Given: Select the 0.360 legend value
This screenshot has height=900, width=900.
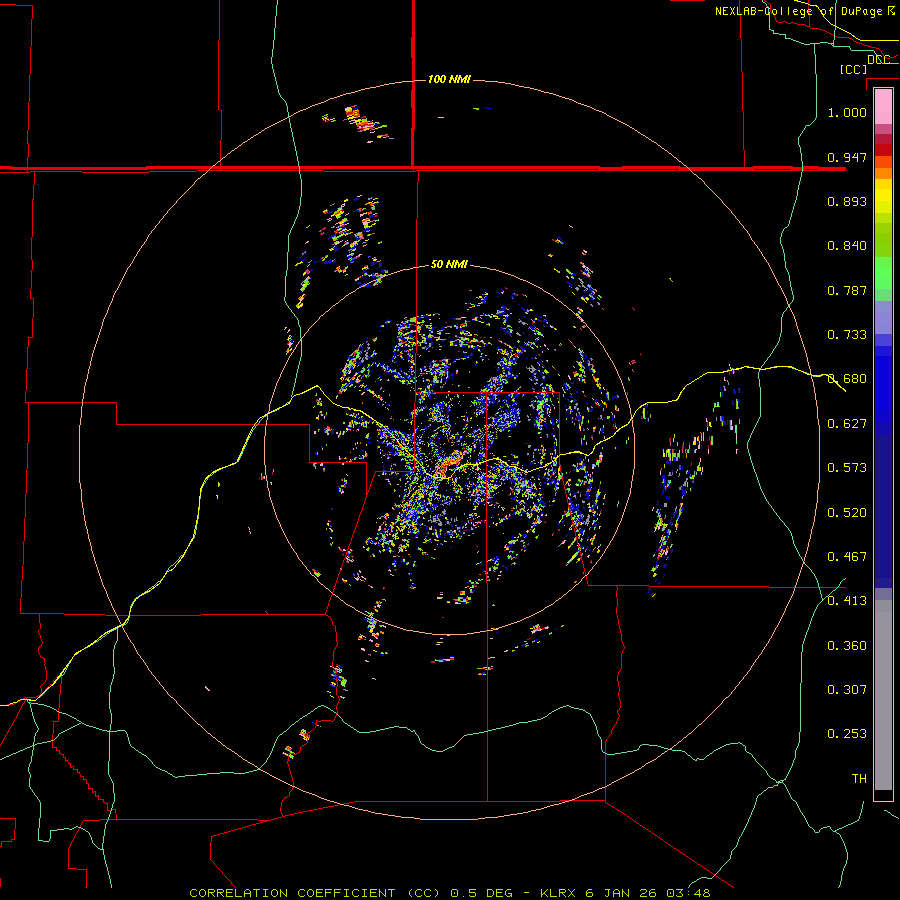Looking at the screenshot, I should coord(847,646).
